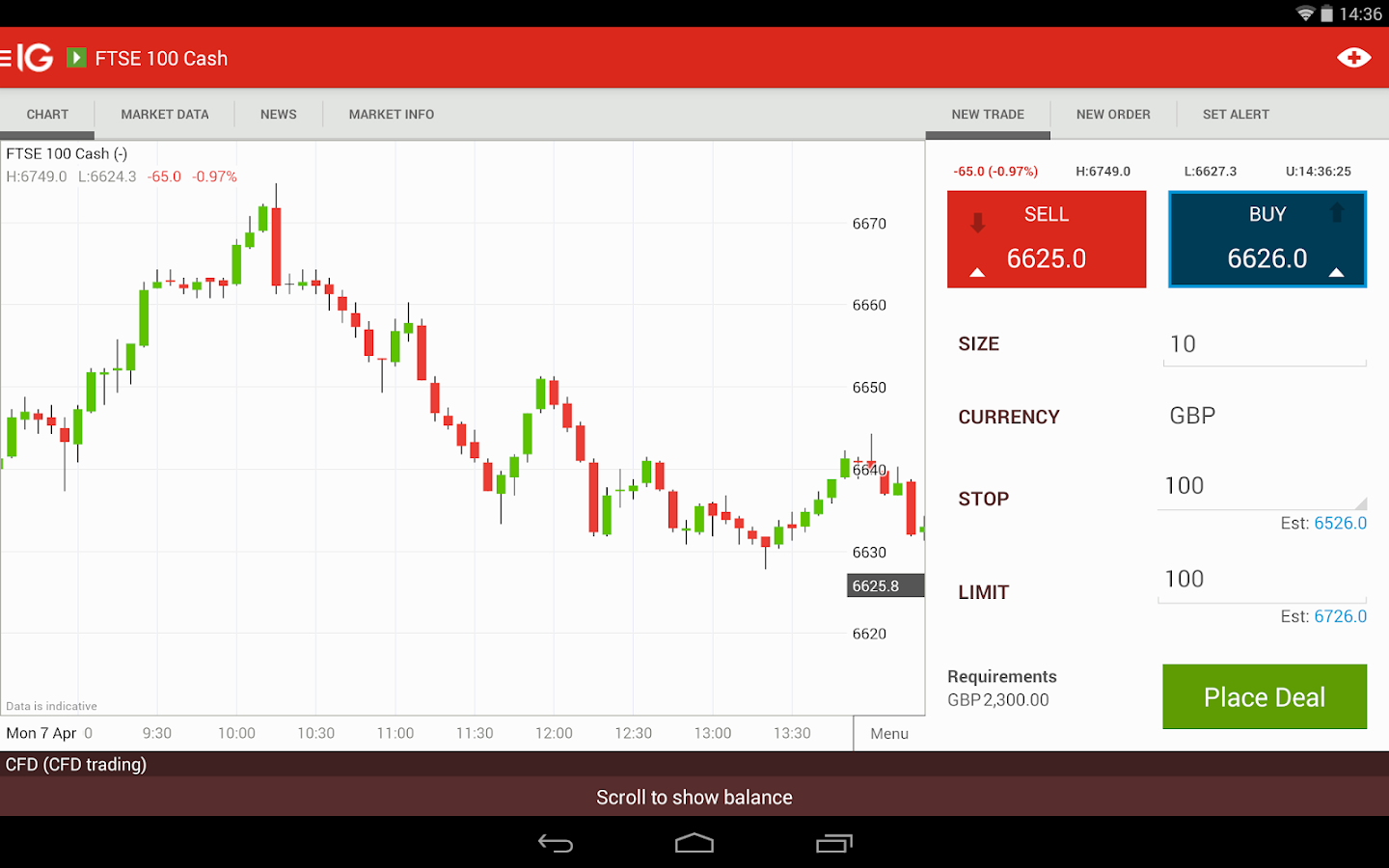Click the Place Deal button

[1265, 696]
